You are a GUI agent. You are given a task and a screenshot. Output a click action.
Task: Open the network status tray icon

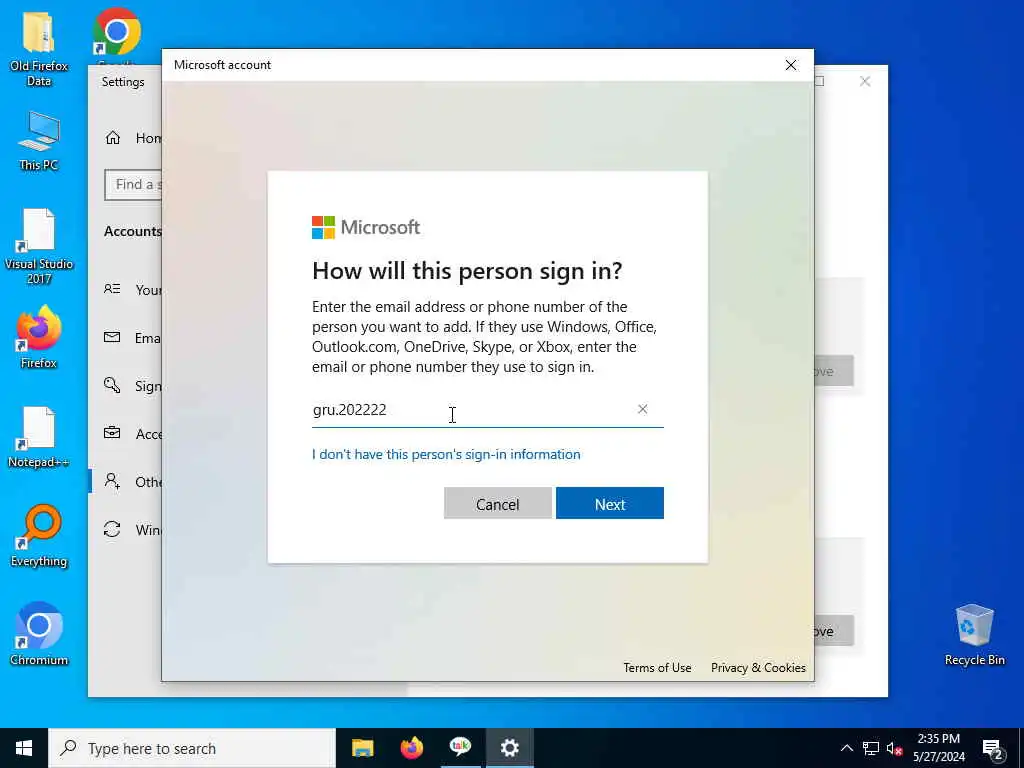tap(871, 748)
